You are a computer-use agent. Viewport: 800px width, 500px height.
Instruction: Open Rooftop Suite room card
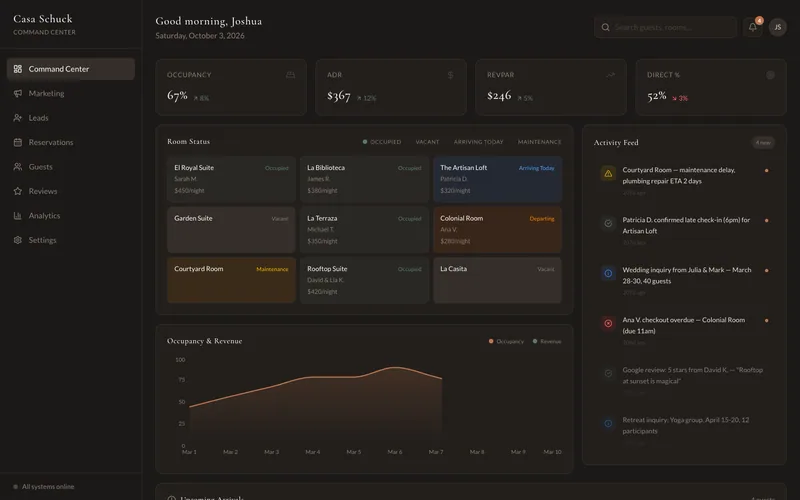coord(364,280)
